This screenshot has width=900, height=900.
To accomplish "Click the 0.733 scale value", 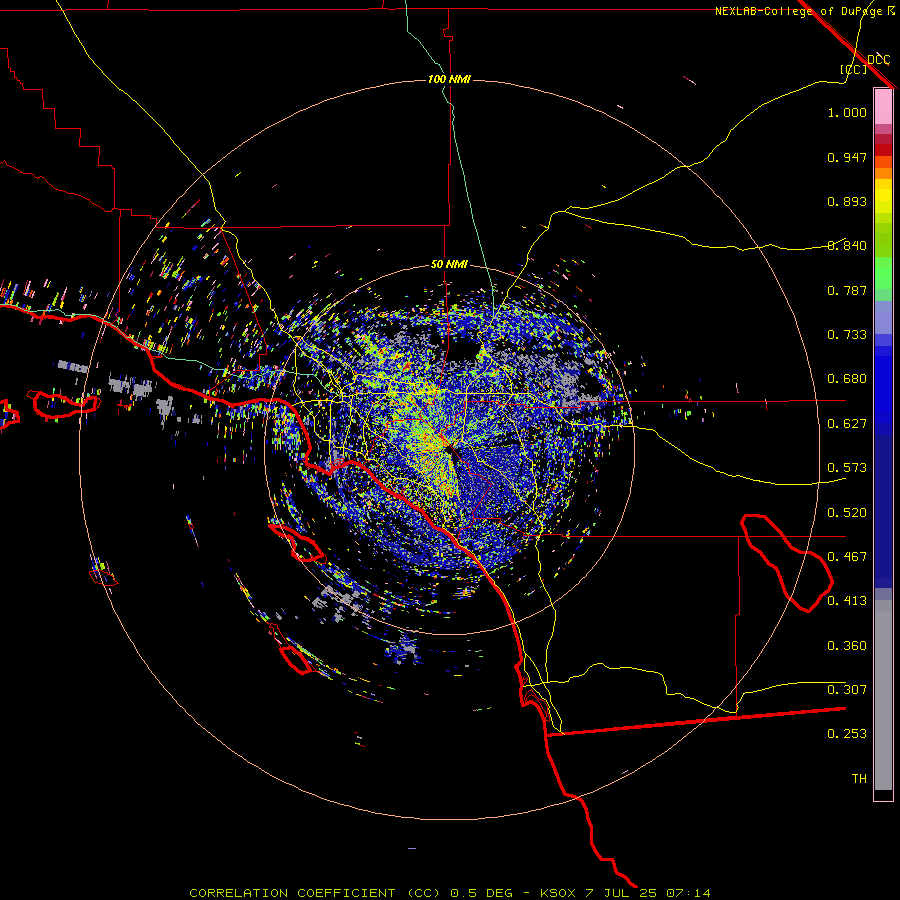I will 847,335.
